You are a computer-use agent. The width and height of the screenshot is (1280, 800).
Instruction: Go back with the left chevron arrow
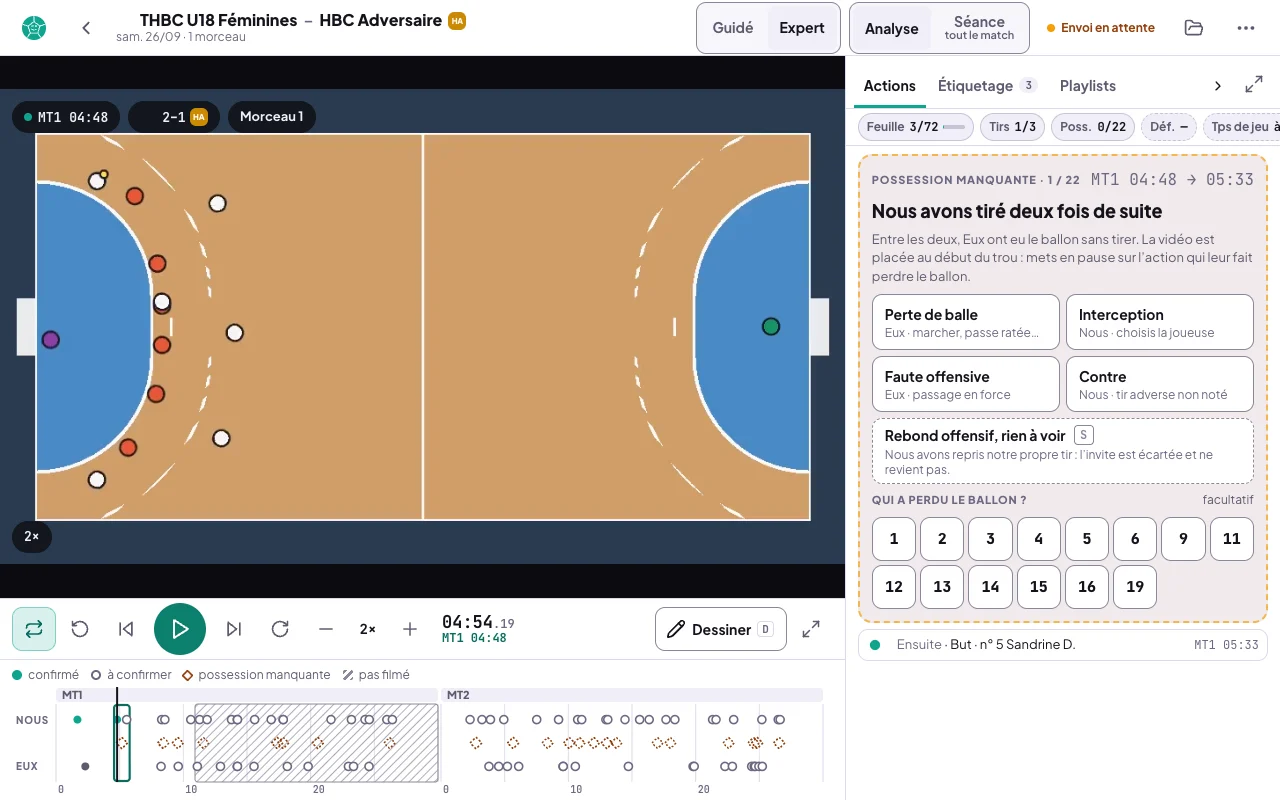(x=86, y=28)
